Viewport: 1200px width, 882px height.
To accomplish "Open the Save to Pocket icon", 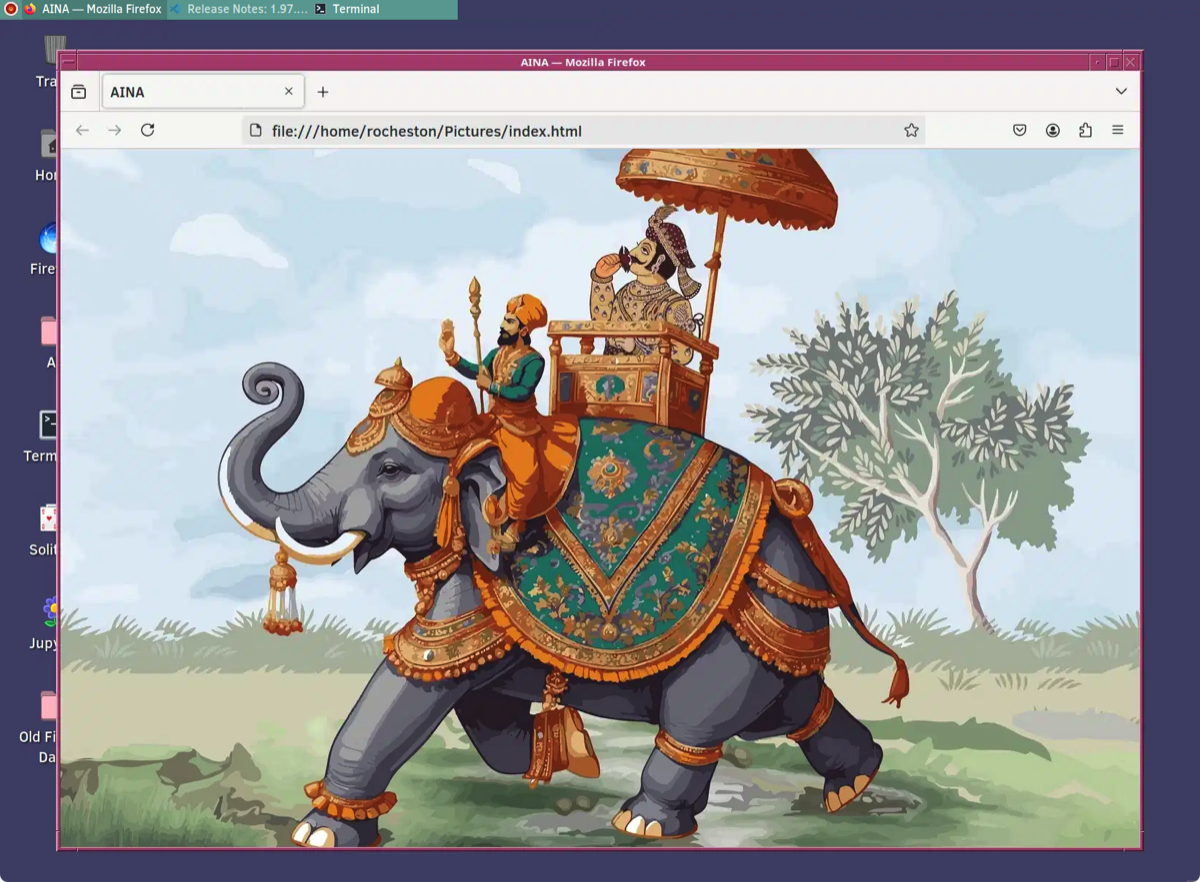I will [x=1020, y=130].
